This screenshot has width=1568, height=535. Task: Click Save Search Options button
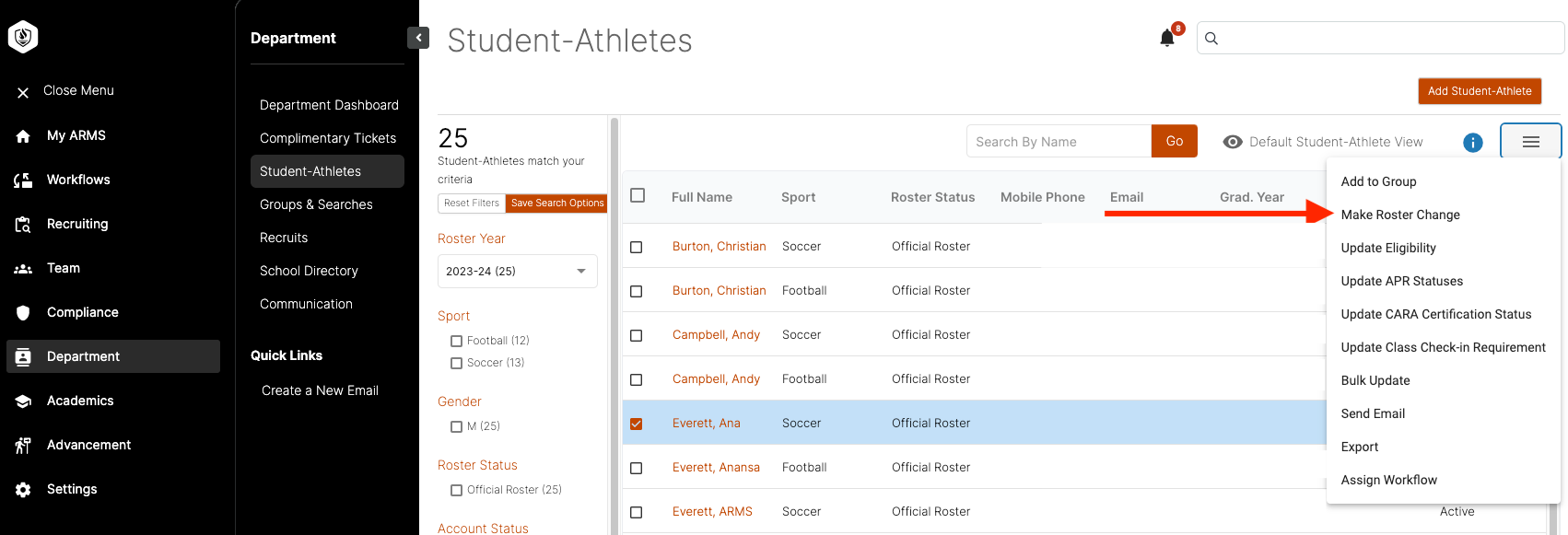[x=557, y=203]
